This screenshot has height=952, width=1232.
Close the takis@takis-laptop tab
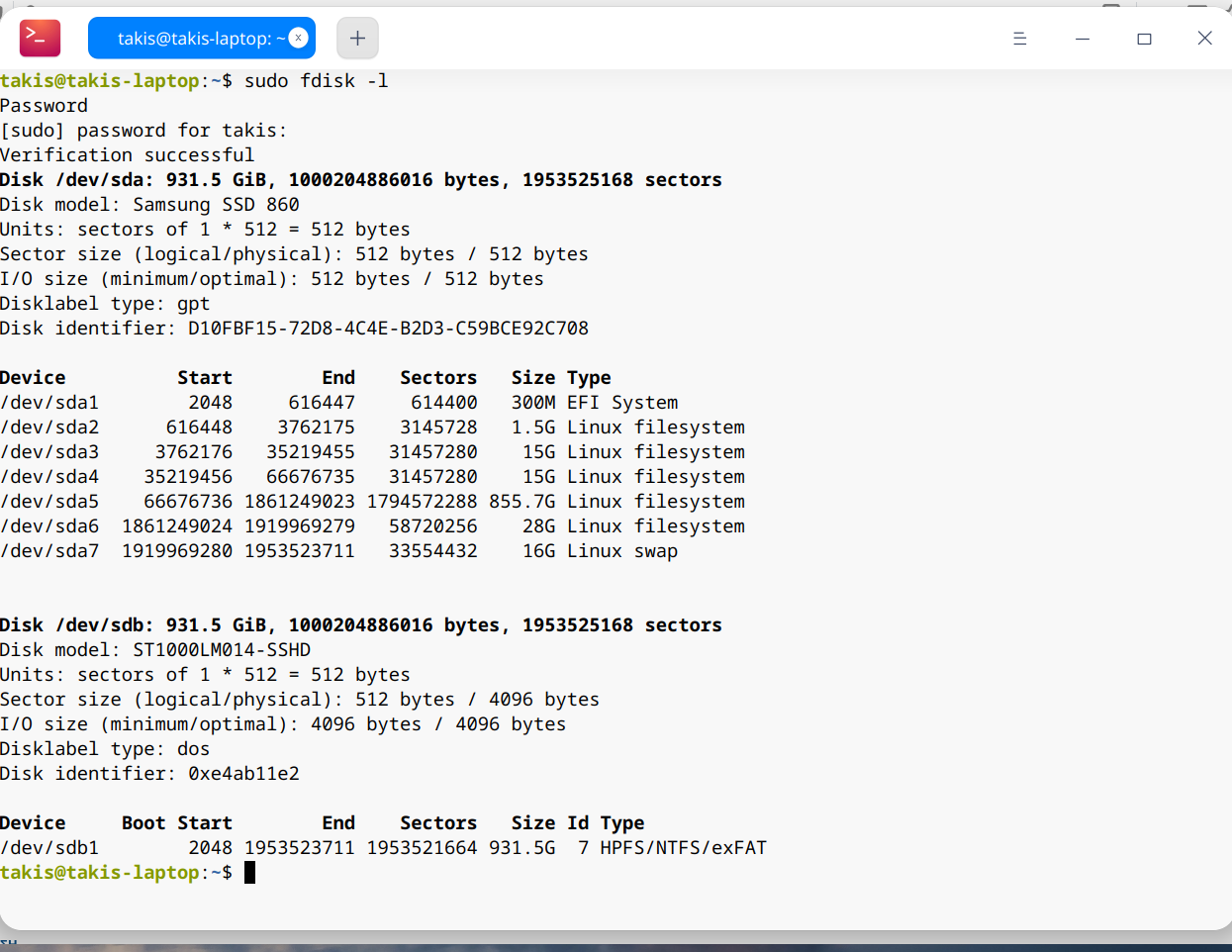[298, 38]
